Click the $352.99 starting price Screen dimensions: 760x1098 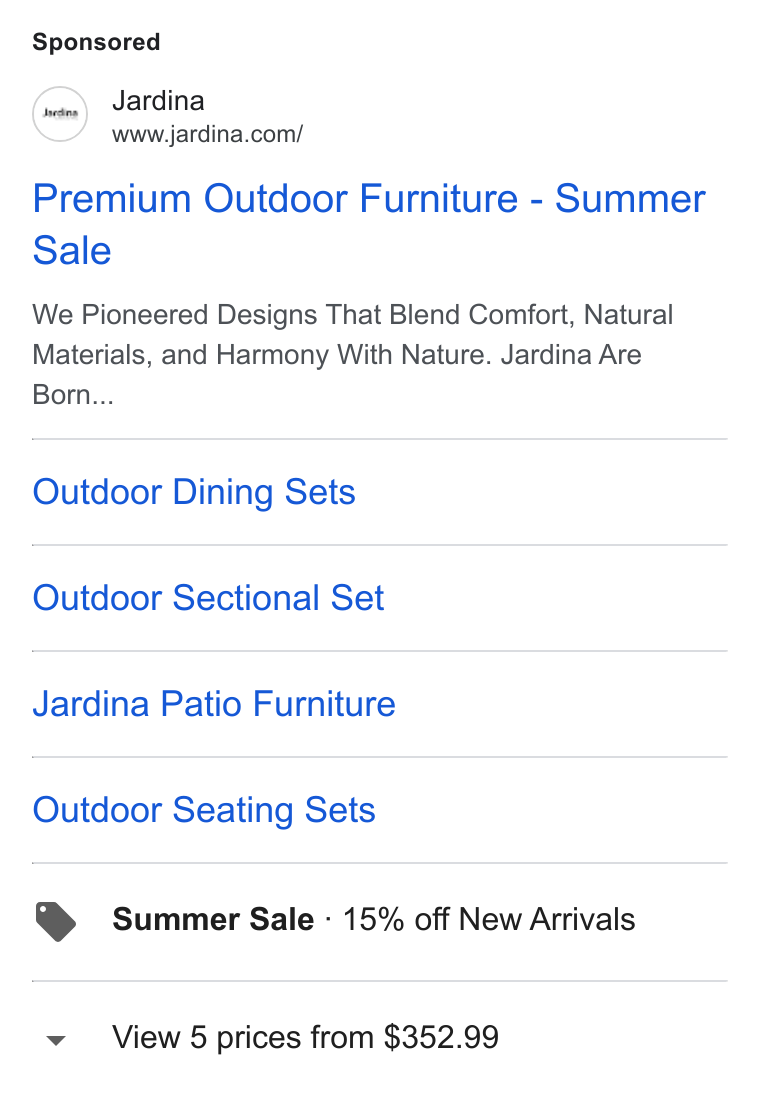pos(441,1037)
